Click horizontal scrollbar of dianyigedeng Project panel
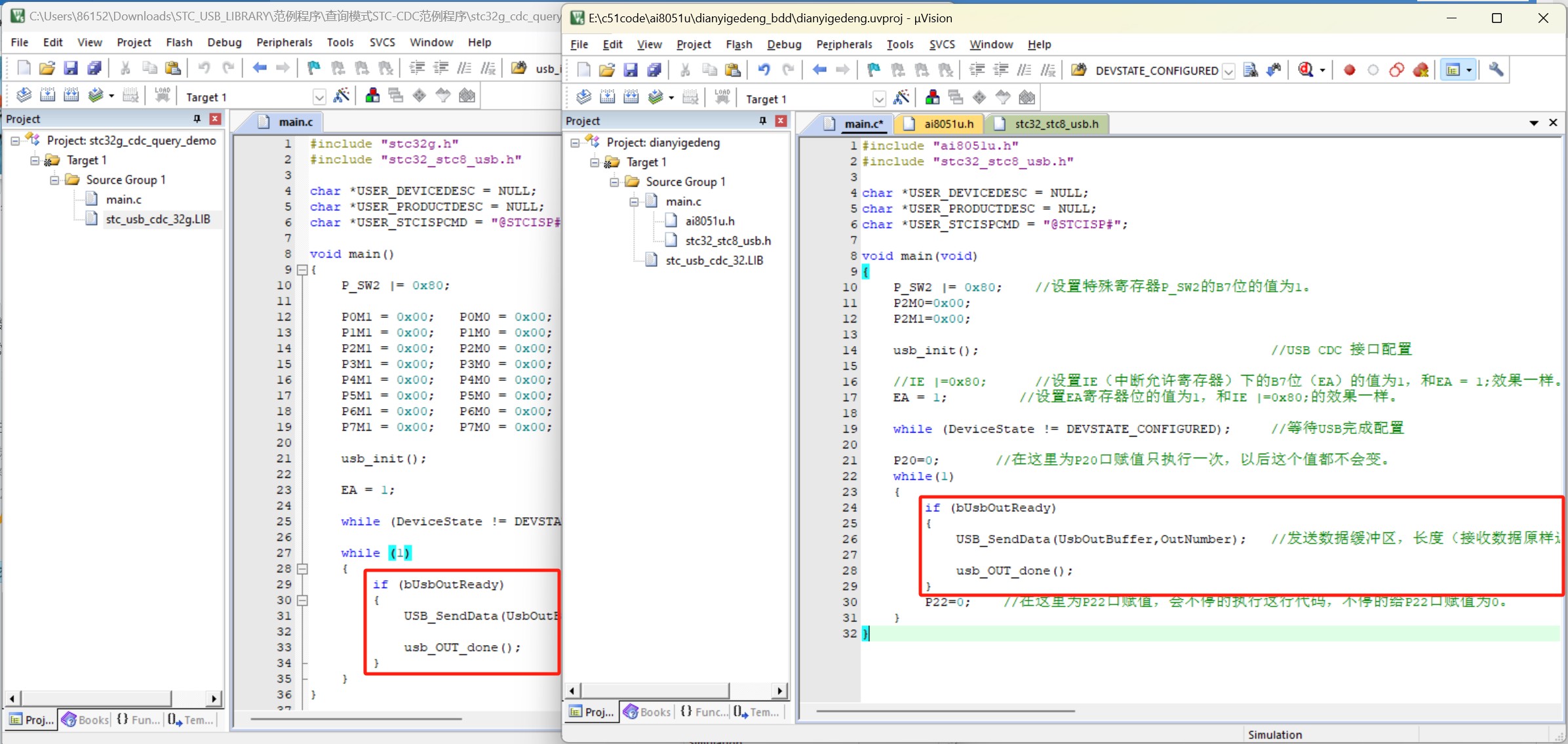 coord(656,690)
